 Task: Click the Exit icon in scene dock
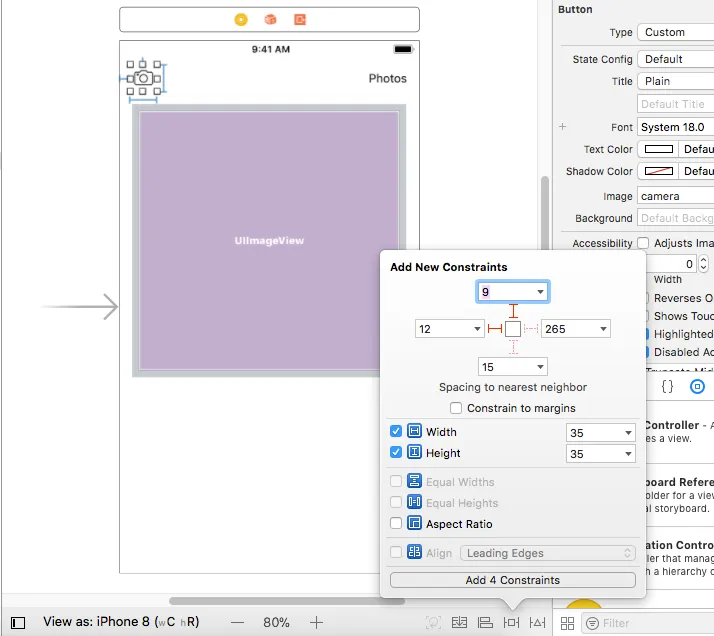(300, 20)
